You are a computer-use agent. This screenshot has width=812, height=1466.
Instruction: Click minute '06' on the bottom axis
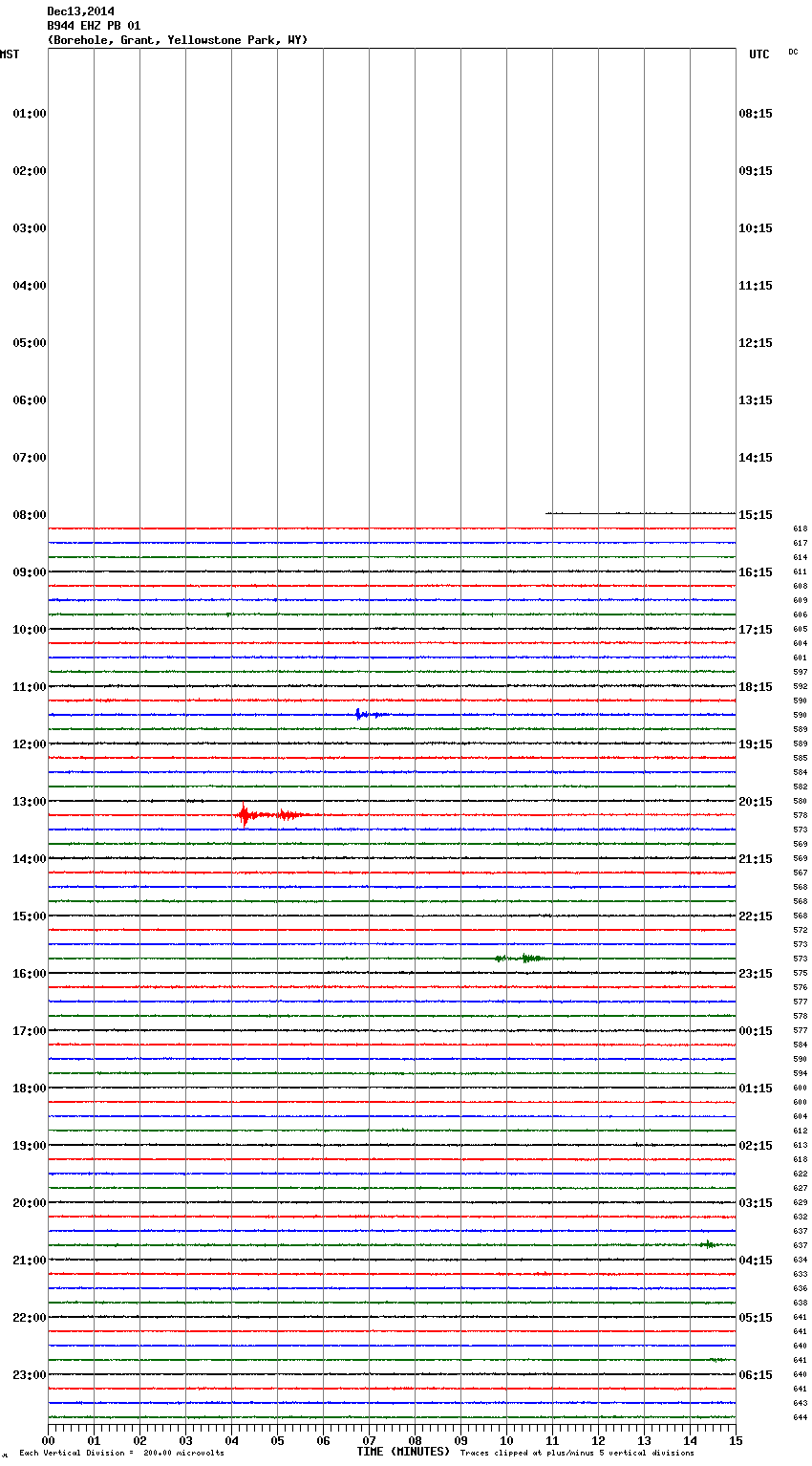point(323,1441)
